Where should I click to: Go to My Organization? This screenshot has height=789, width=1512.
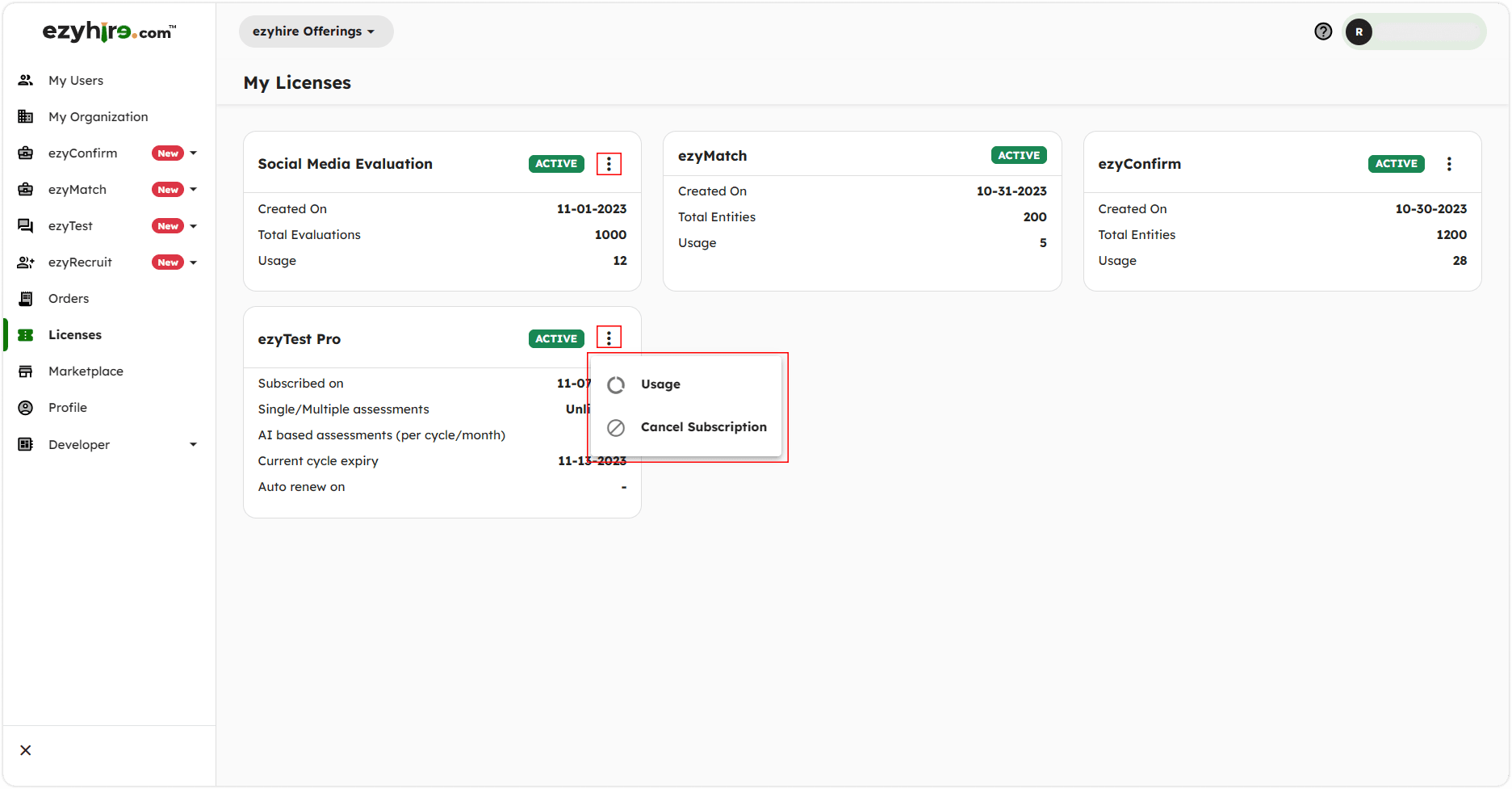click(98, 116)
